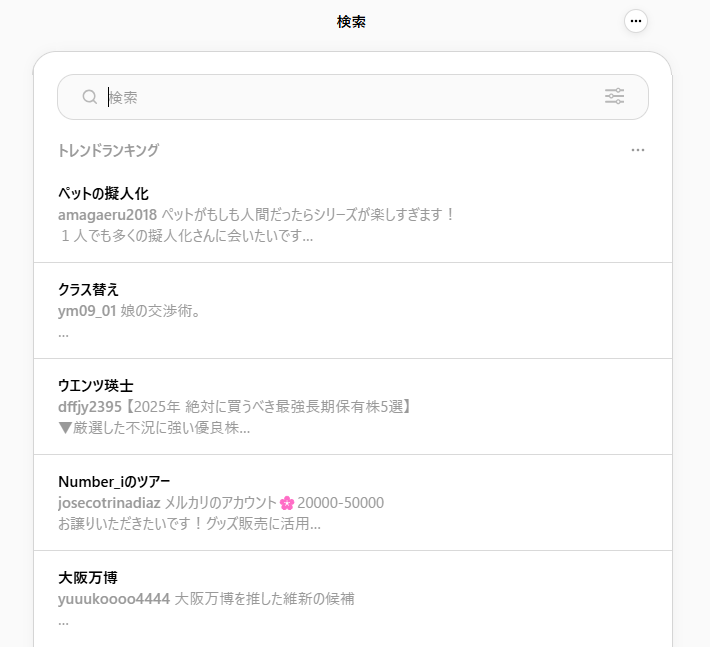Open the ペットの擬人化 trend
Viewport: 710px width, 647px height.
353,215
